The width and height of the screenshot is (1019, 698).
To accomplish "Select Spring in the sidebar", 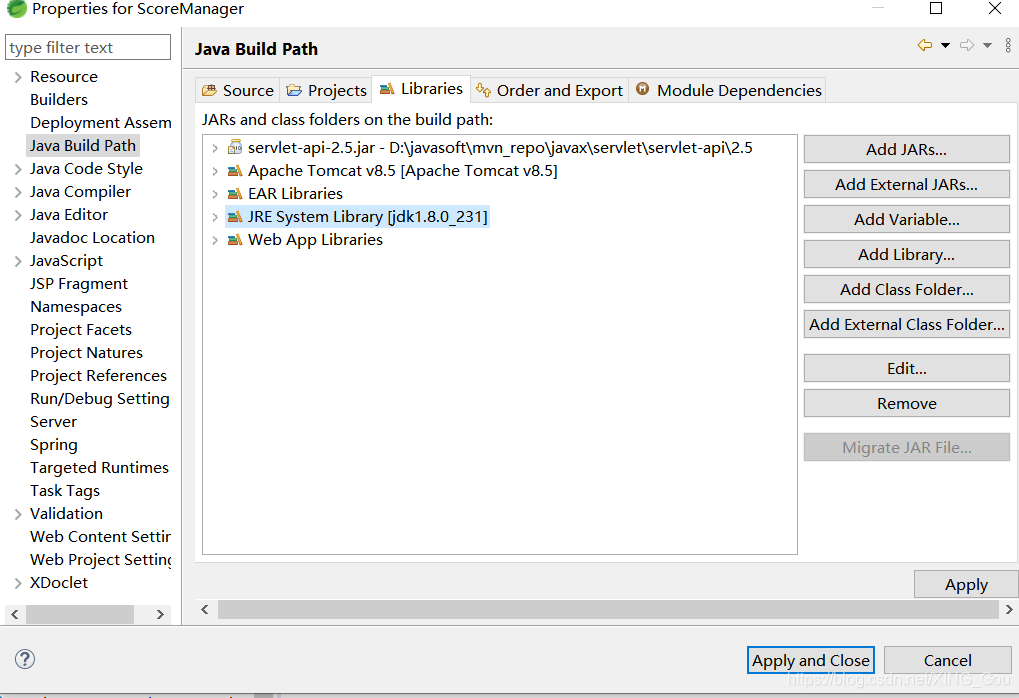I will click(x=54, y=445).
